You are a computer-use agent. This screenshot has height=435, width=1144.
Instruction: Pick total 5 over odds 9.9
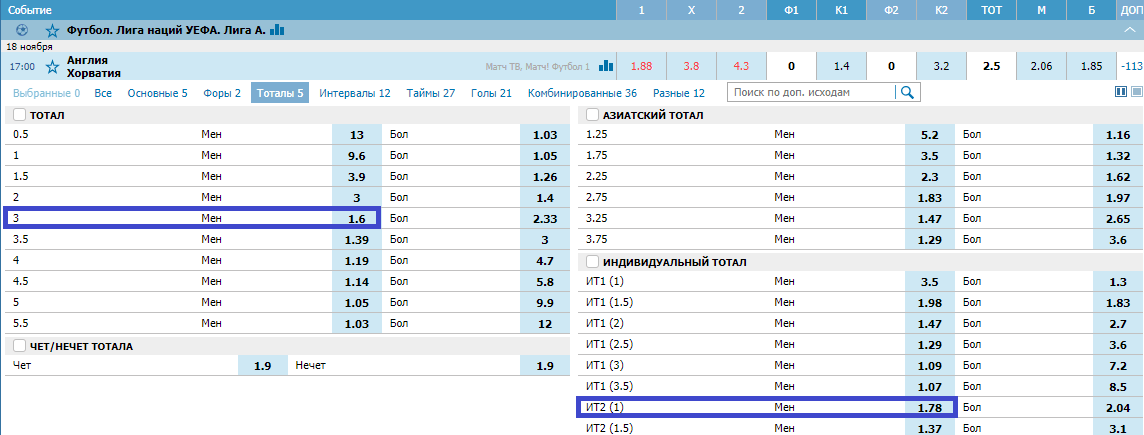pos(545,300)
